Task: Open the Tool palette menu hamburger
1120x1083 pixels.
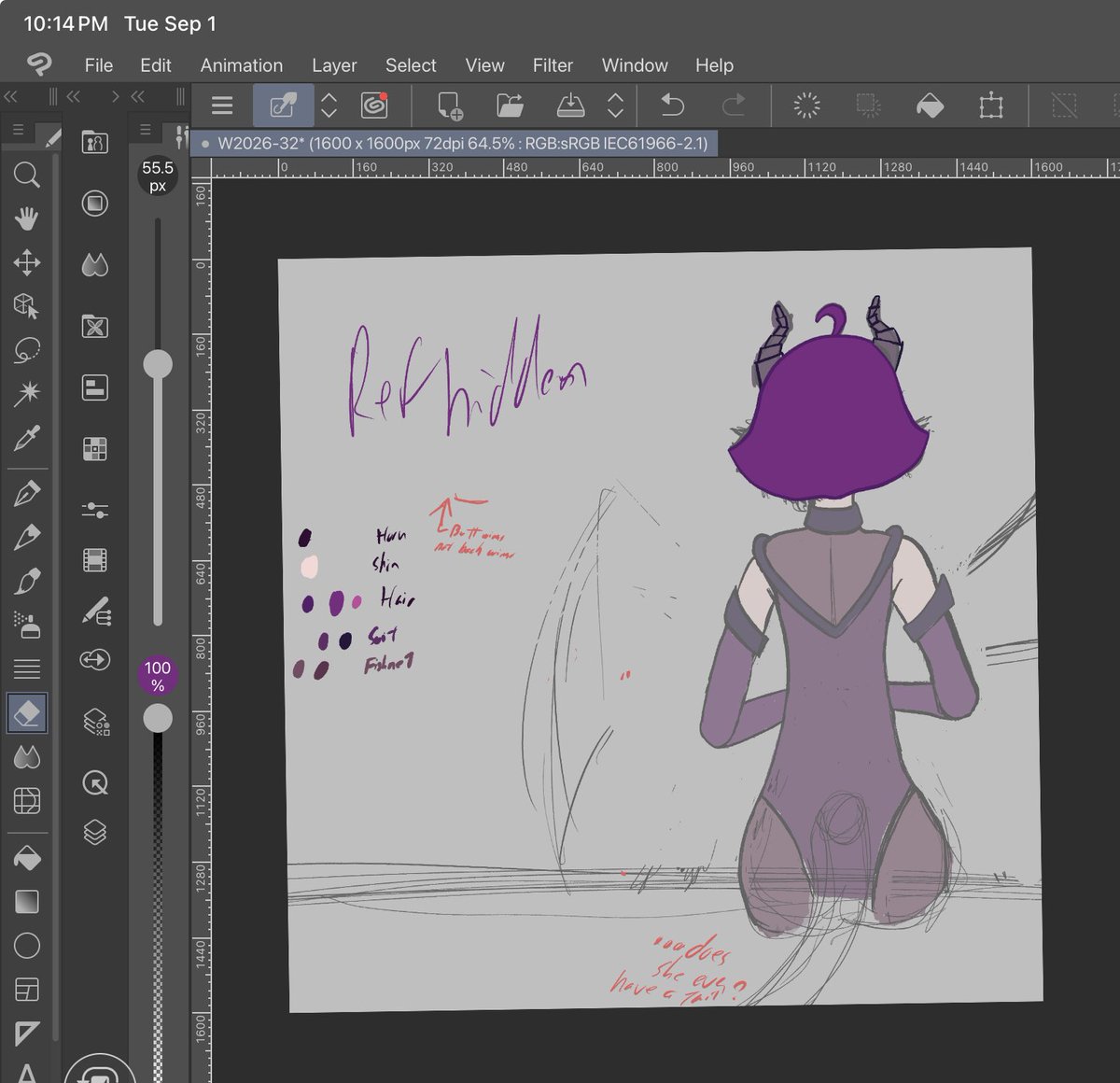Action: click(18, 130)
